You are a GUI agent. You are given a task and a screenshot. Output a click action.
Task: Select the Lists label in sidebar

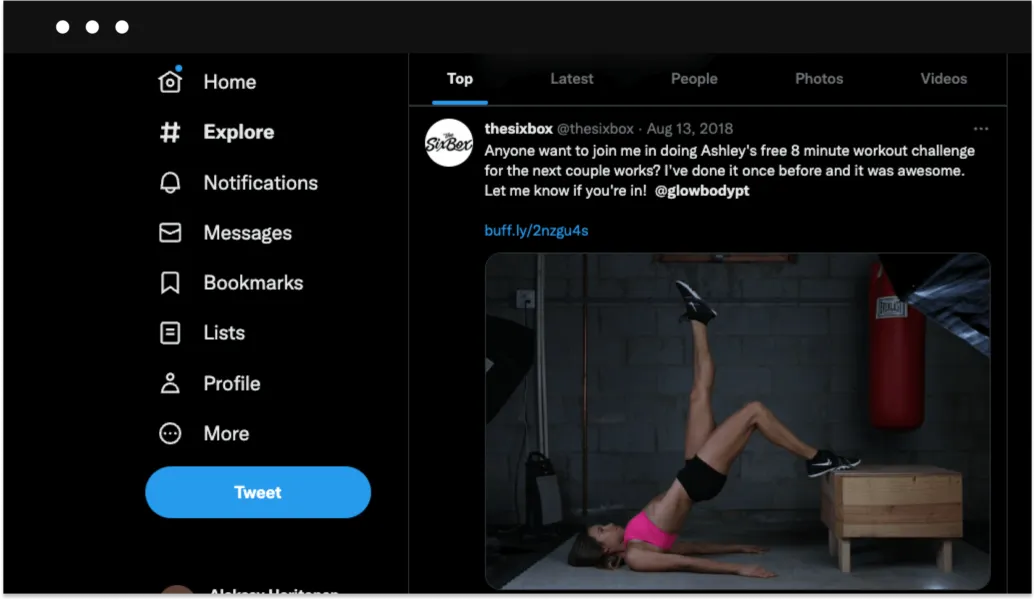tap(224, 333)
